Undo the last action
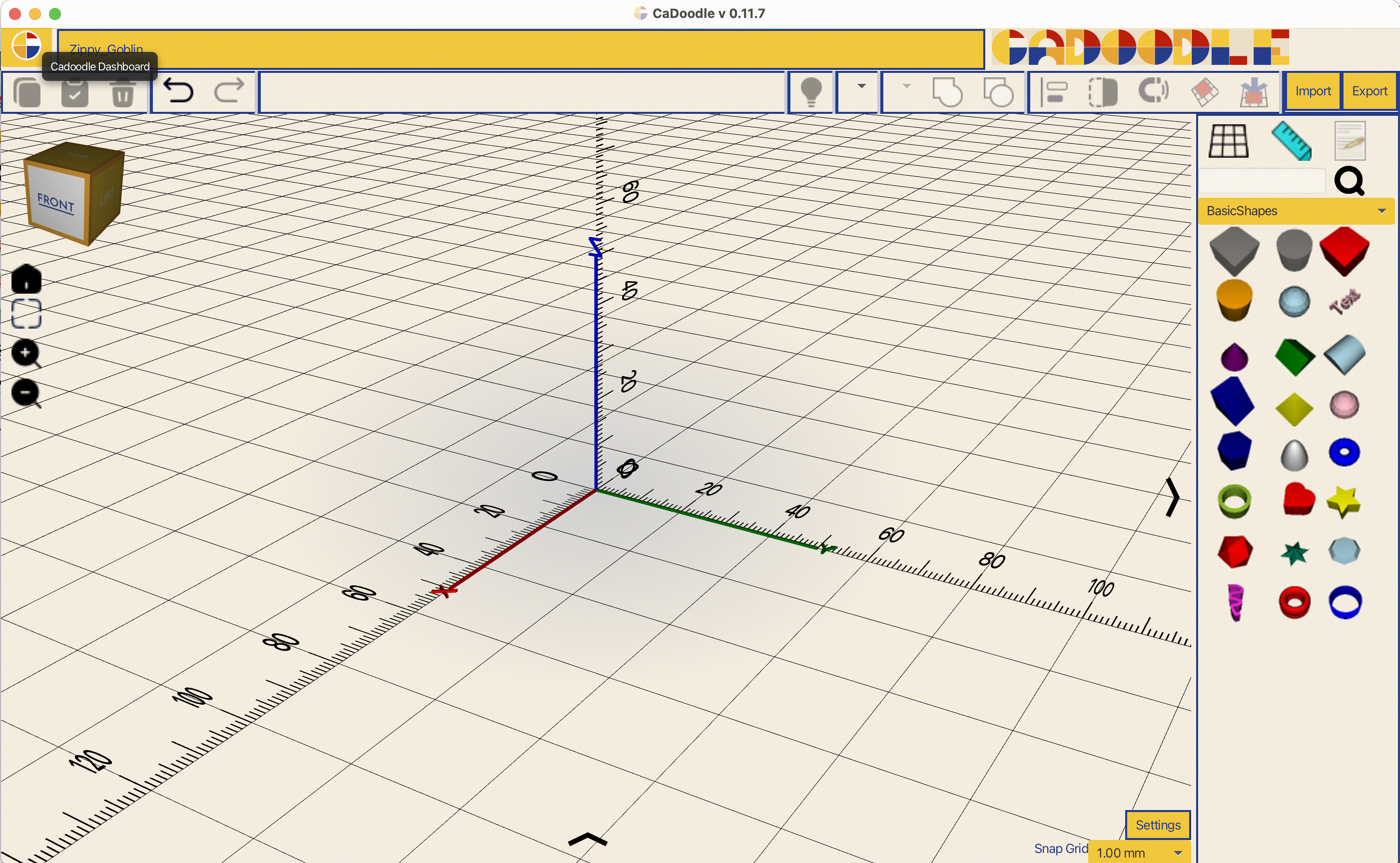Viewport: 1400px width, 863px height. tap(178, 91)
